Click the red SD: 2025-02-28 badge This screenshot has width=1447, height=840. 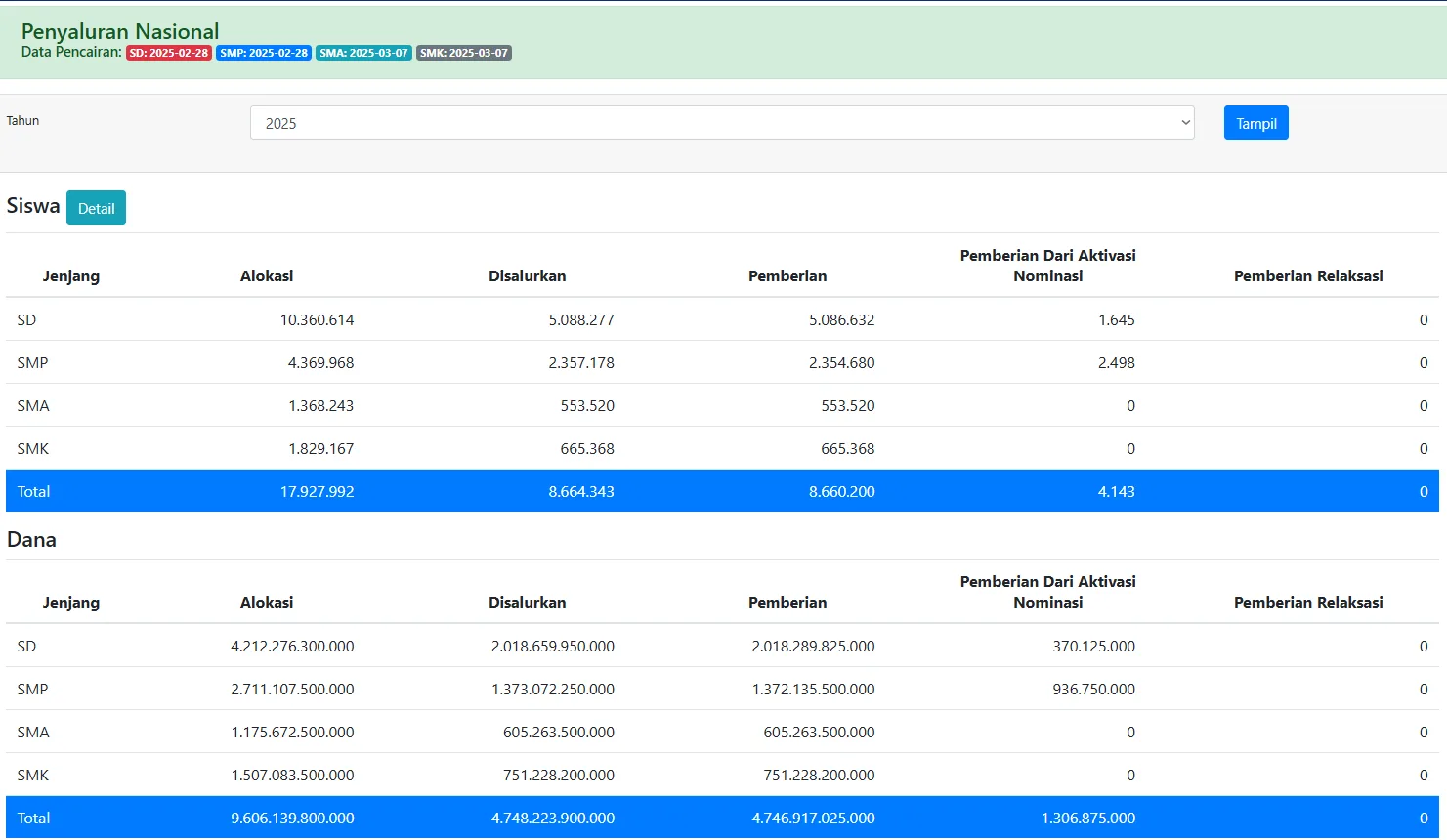[169, 53]
